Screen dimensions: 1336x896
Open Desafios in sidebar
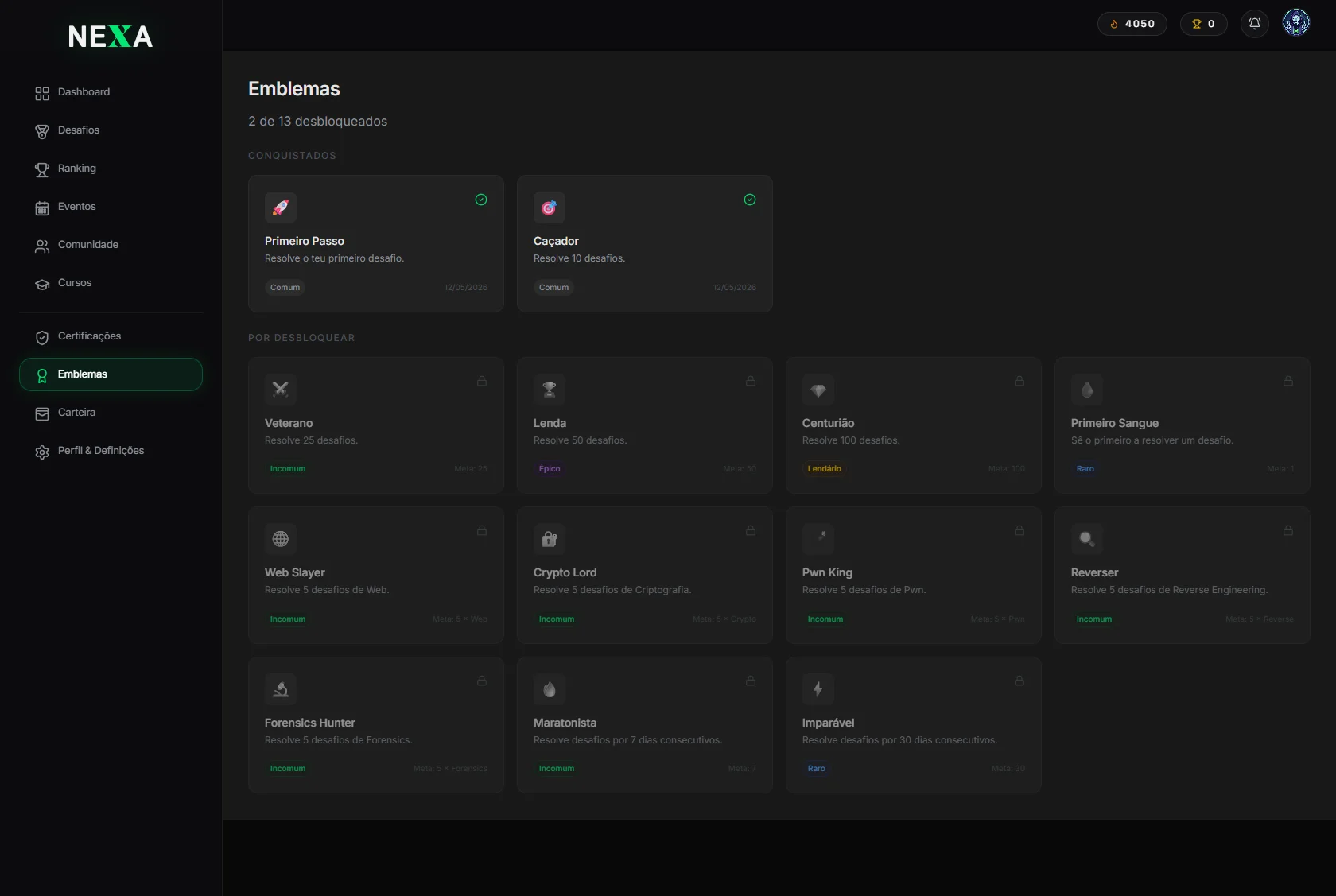[111, 130]
